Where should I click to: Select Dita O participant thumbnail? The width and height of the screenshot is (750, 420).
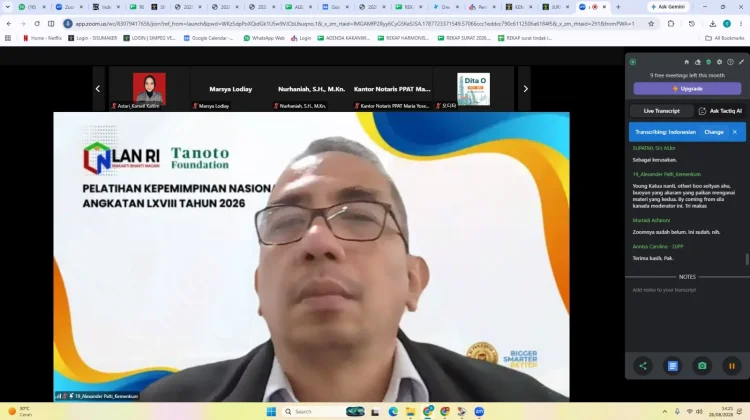coord(474,89)
